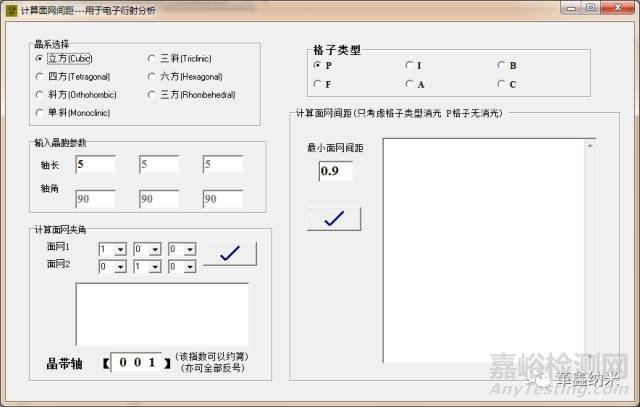This screenshot has width=640, height=407.
Task: Click checkmark to calculate plane spacings
Action: (334, 219)
